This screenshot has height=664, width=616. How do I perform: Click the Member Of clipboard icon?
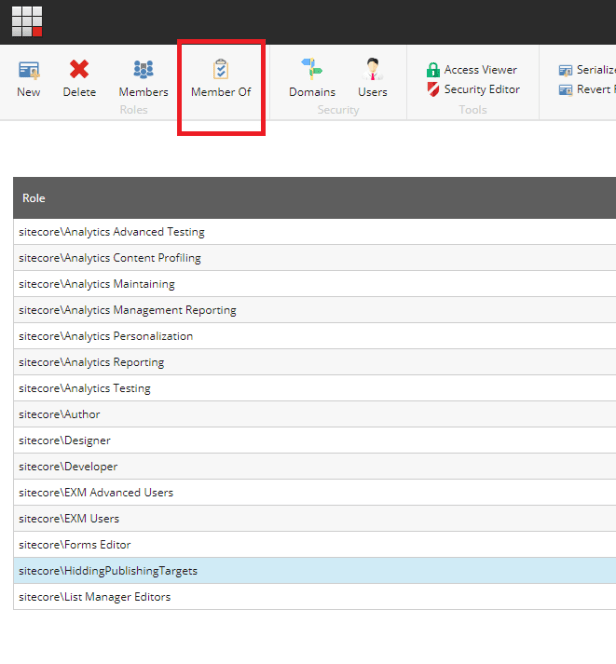click(221, 70)
